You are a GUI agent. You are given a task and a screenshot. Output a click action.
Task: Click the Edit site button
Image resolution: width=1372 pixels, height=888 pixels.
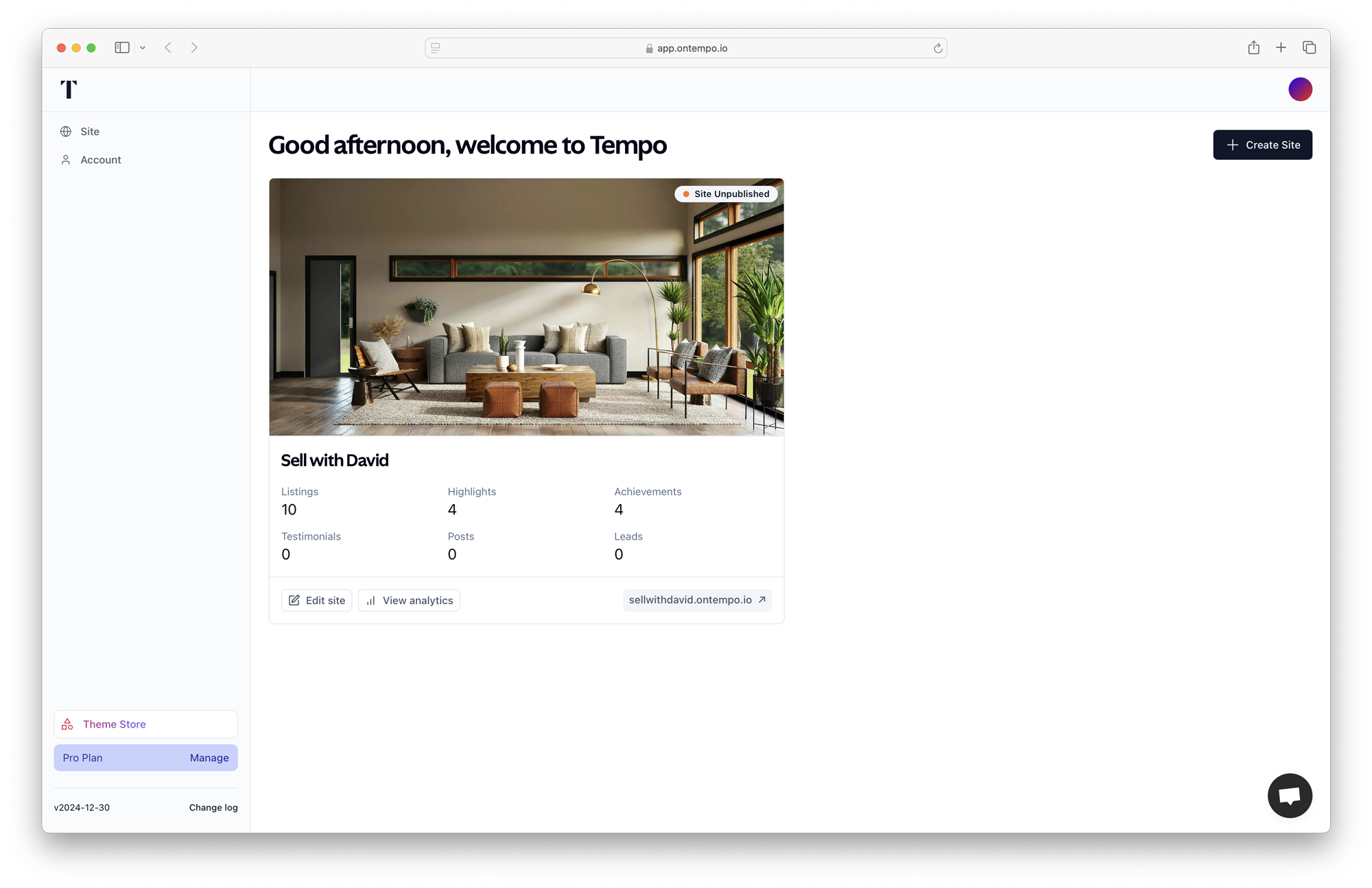click(x=316, y=600)
